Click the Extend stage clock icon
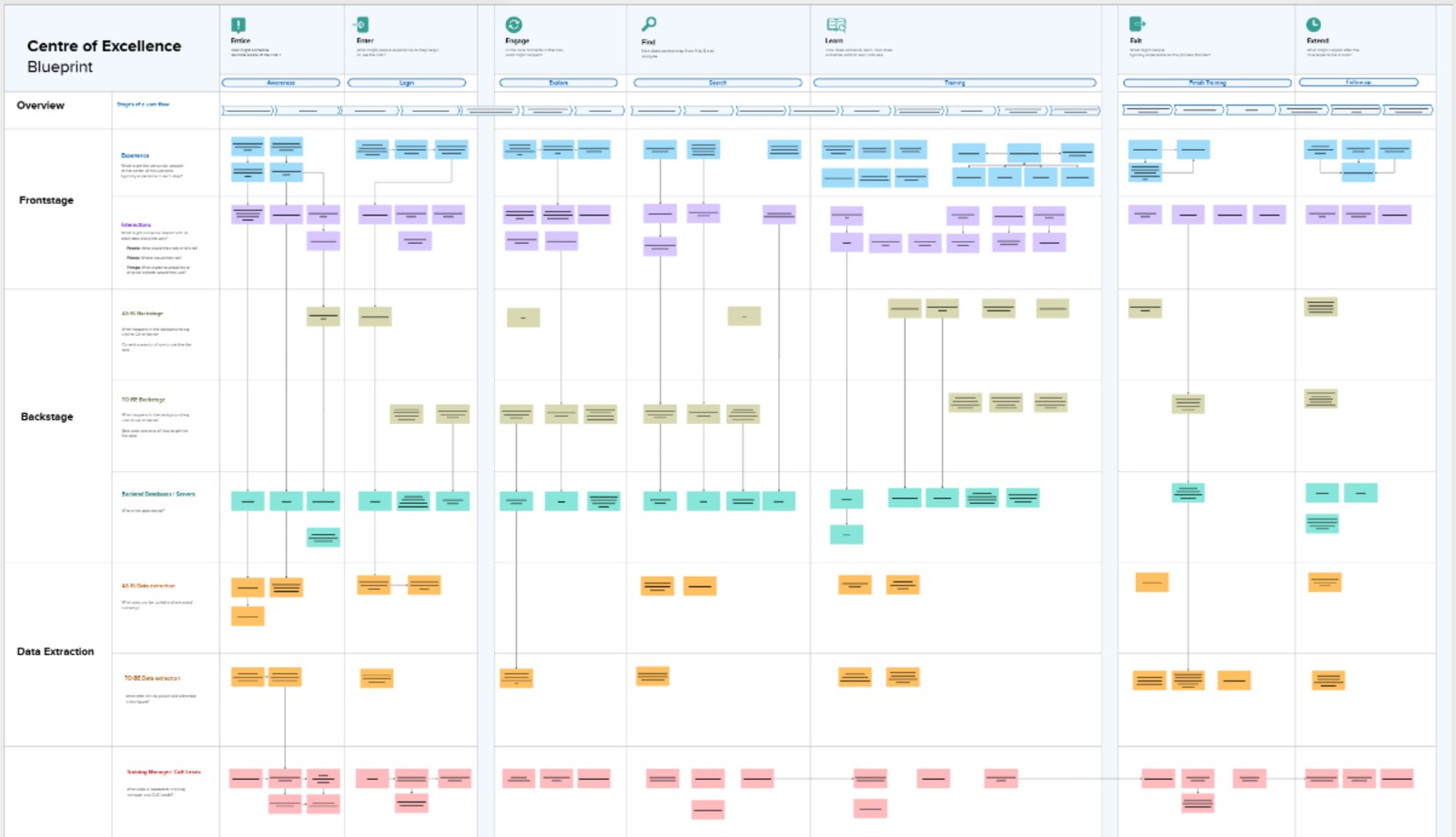The height and width of the screenshot is (837, 1456). pyautogui.click(x=1314, y=25)
